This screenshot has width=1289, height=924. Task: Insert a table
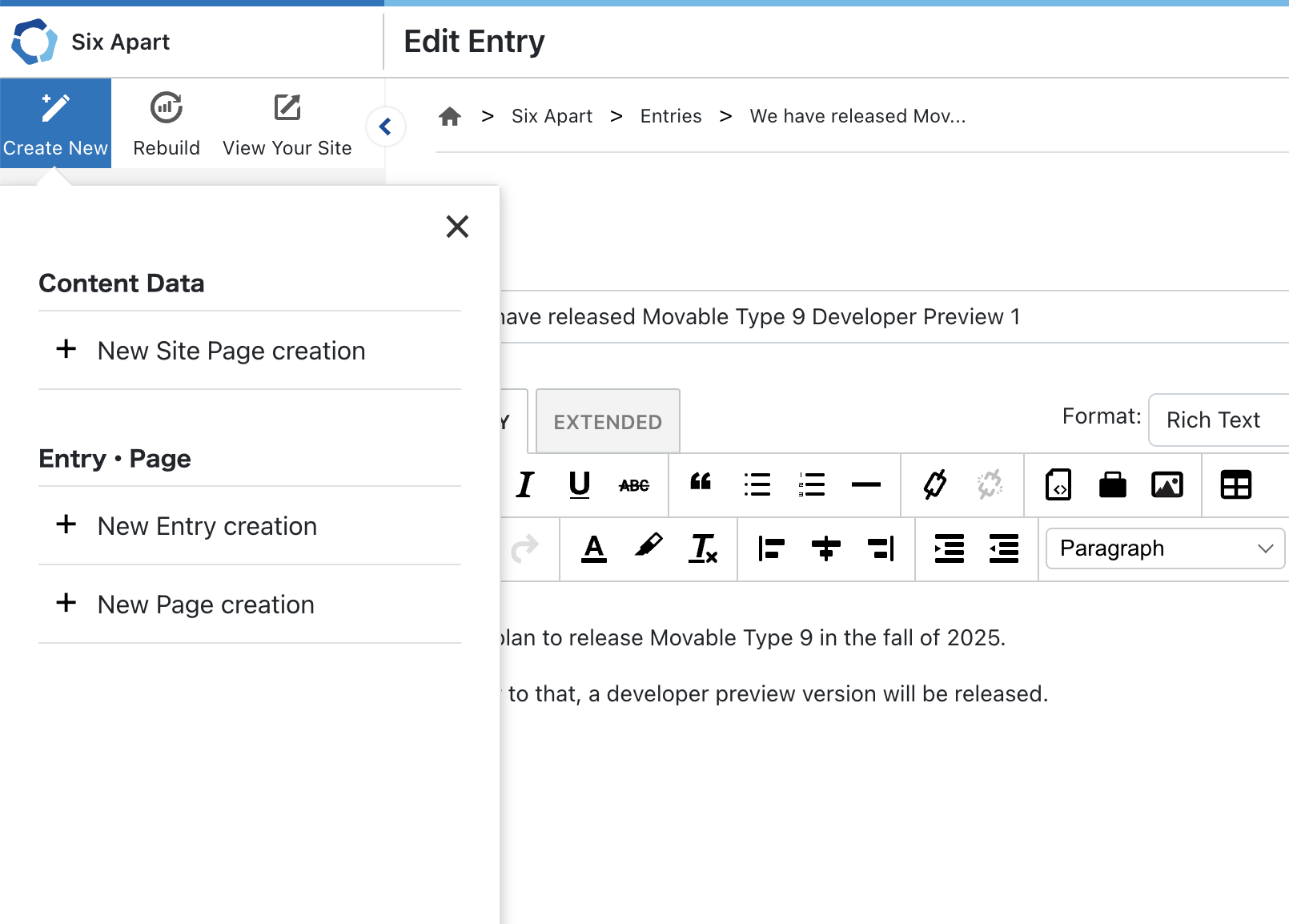point(1236,484)
